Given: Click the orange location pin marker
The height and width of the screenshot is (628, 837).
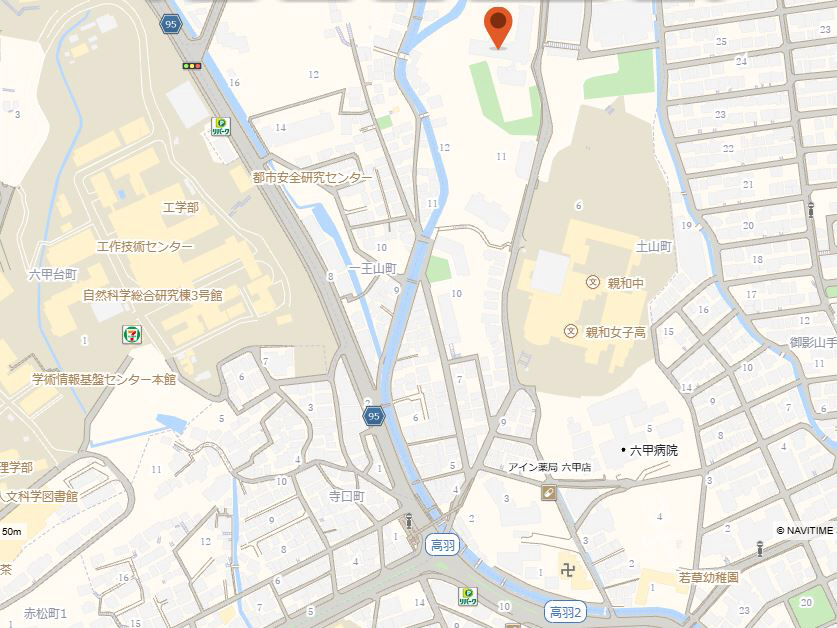Looking at the screenshot, I should coord(498,28).
